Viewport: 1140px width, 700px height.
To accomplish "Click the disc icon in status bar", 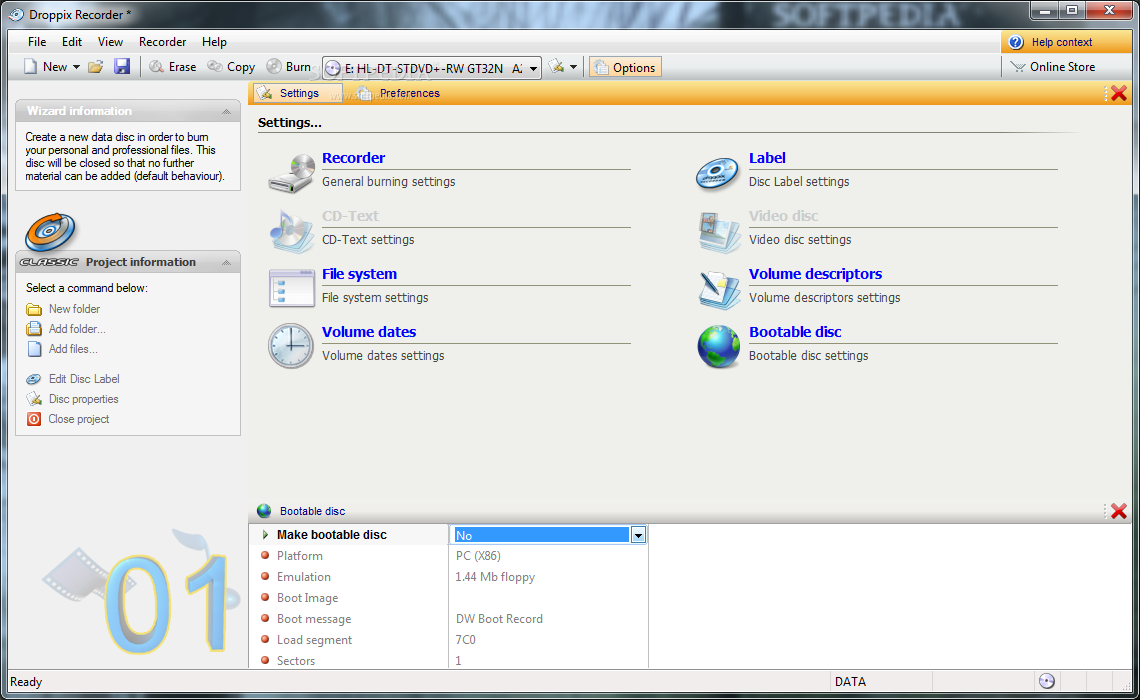I will click(1046, 681).
